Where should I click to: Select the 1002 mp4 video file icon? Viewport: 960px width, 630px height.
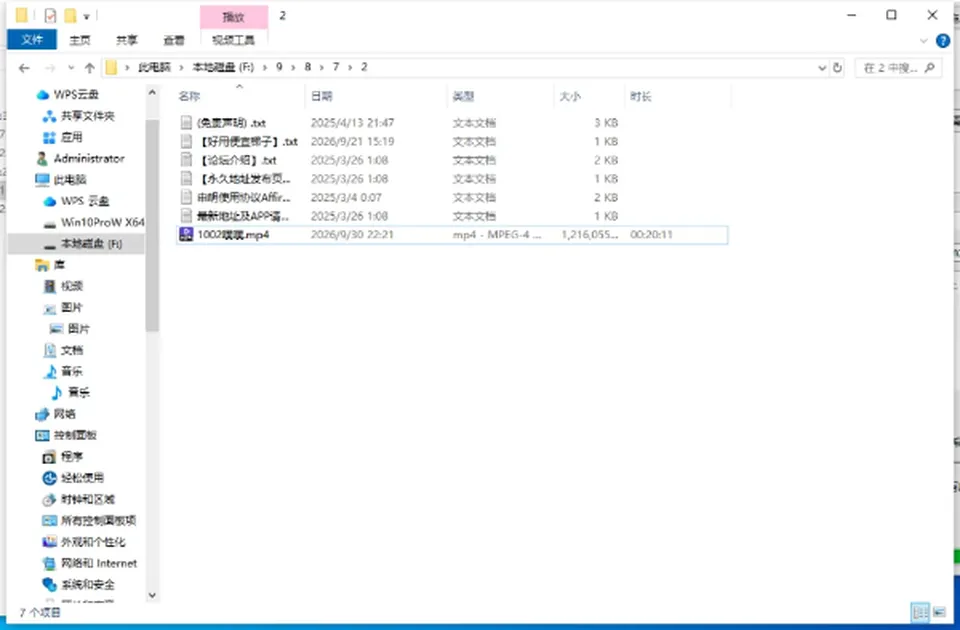coord(186,234)
